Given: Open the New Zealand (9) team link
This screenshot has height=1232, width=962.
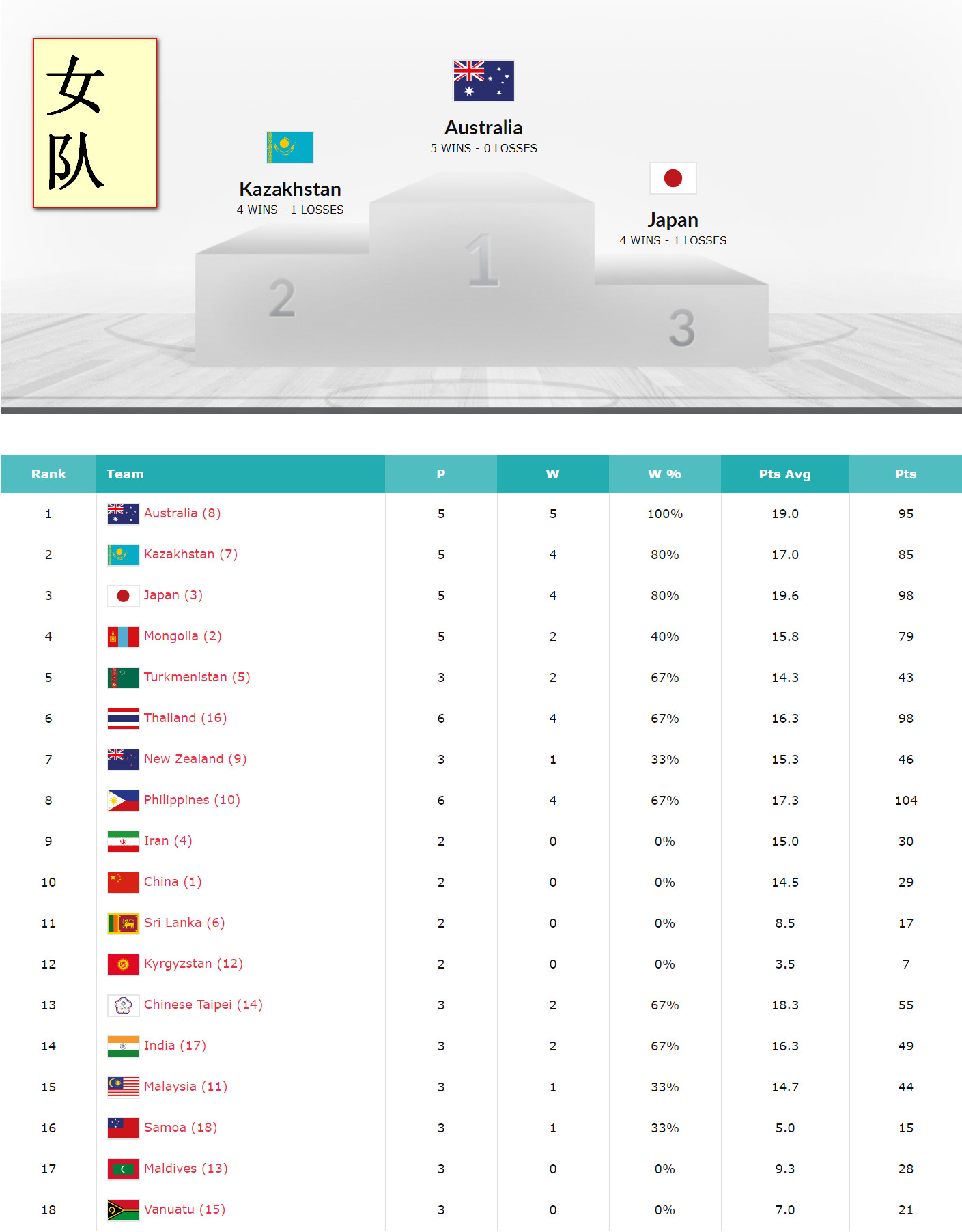Looking at the screenshot, I should [x=195, y=759].
